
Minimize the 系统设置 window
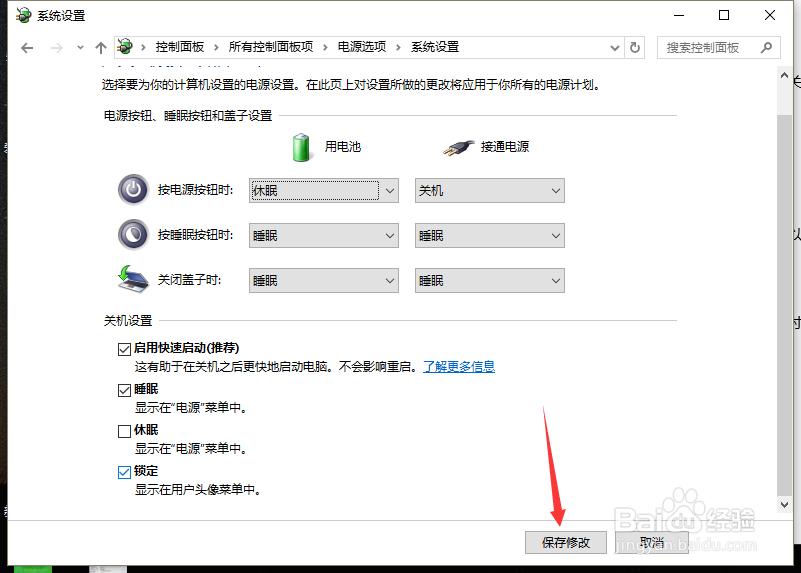pyautogui.click(x=679, y=15)
